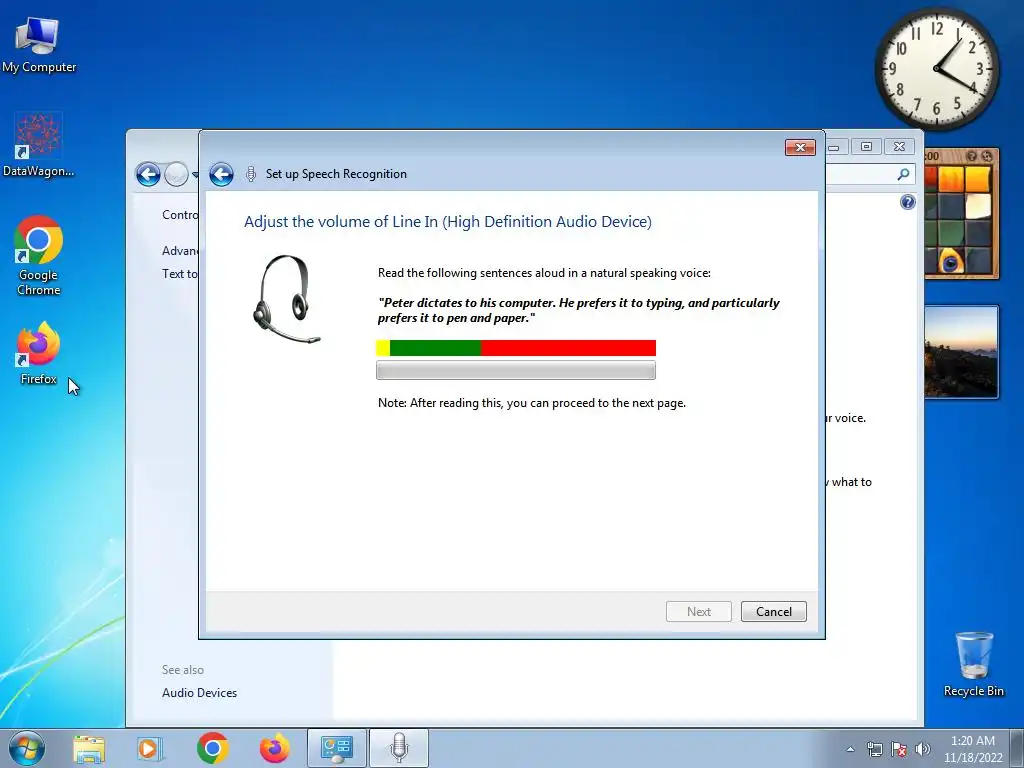Viewport: 1024px width, 768px height.
Task: Click Advanced speech options sidebar link
Action: tap(180, 251)
